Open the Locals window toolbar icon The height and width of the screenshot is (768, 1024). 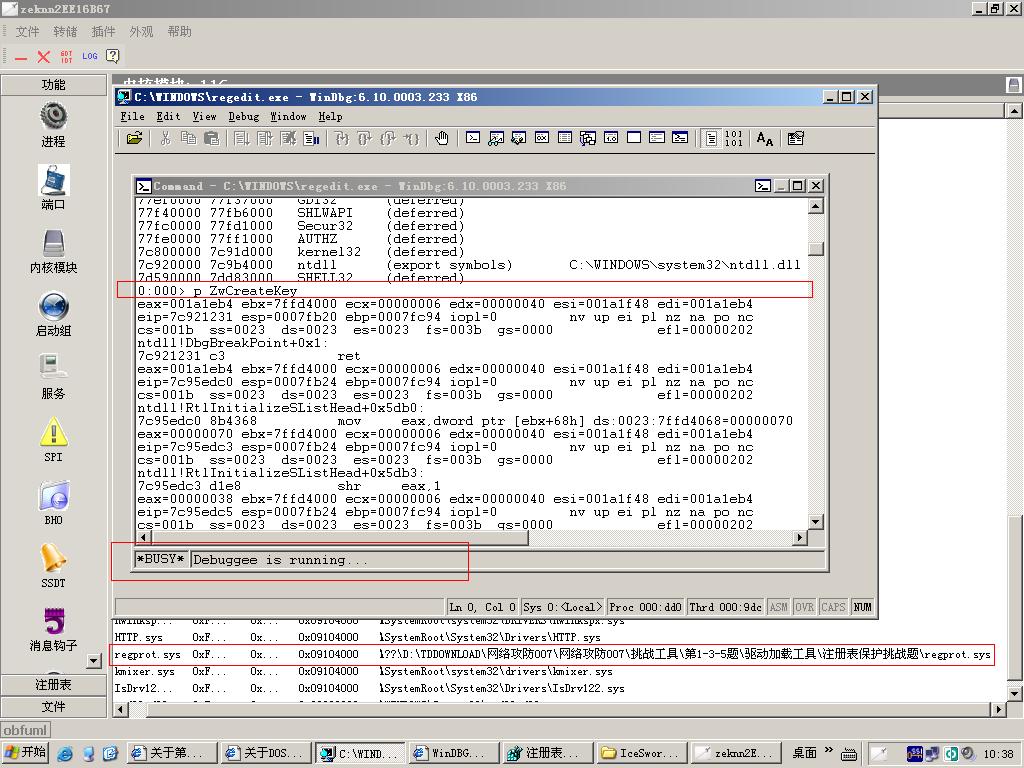(519, 138)
